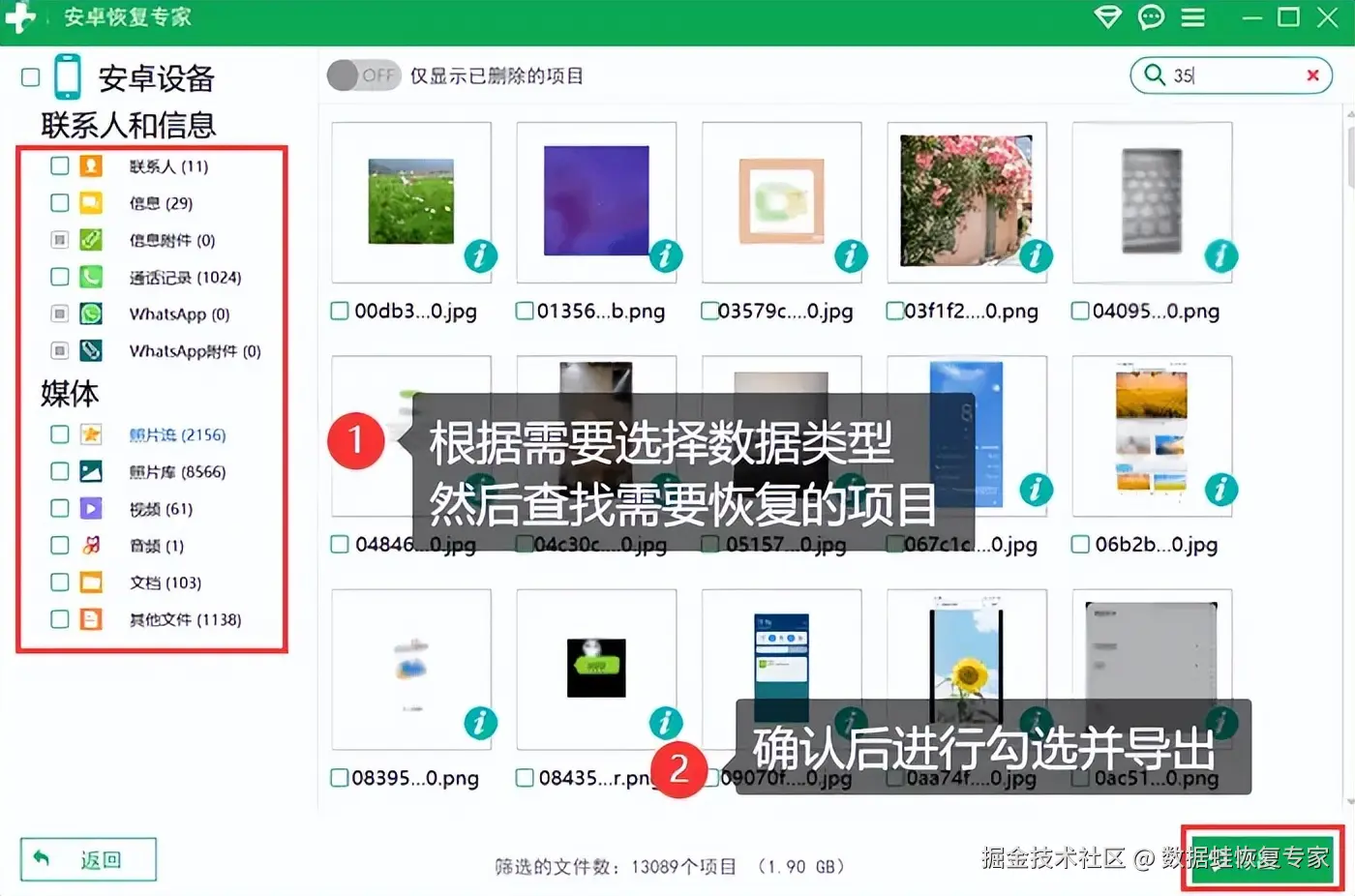Screen dimensions: 1355x896
Task: Select checkbox for file 00db3...0.jpg
Action: pyautogui.click(x=340, y=311)
